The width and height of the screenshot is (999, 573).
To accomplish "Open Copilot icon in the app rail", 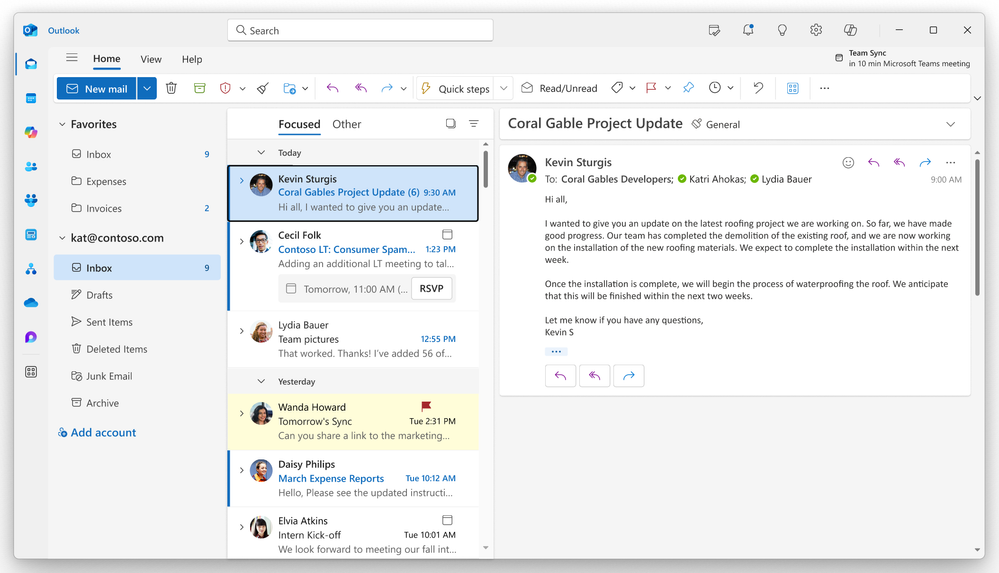I will tap(31, 132).
